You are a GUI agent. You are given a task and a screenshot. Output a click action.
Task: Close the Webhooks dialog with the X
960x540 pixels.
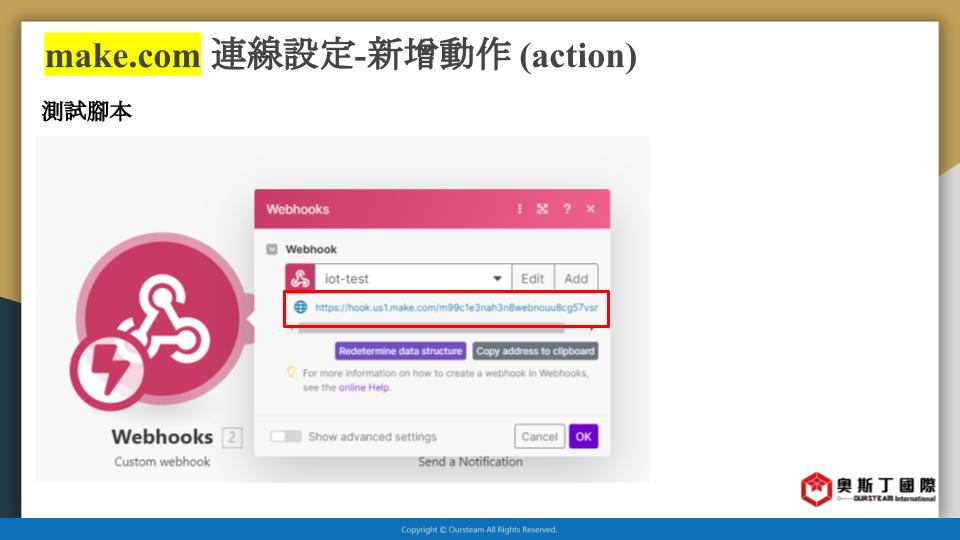point(590,209)
